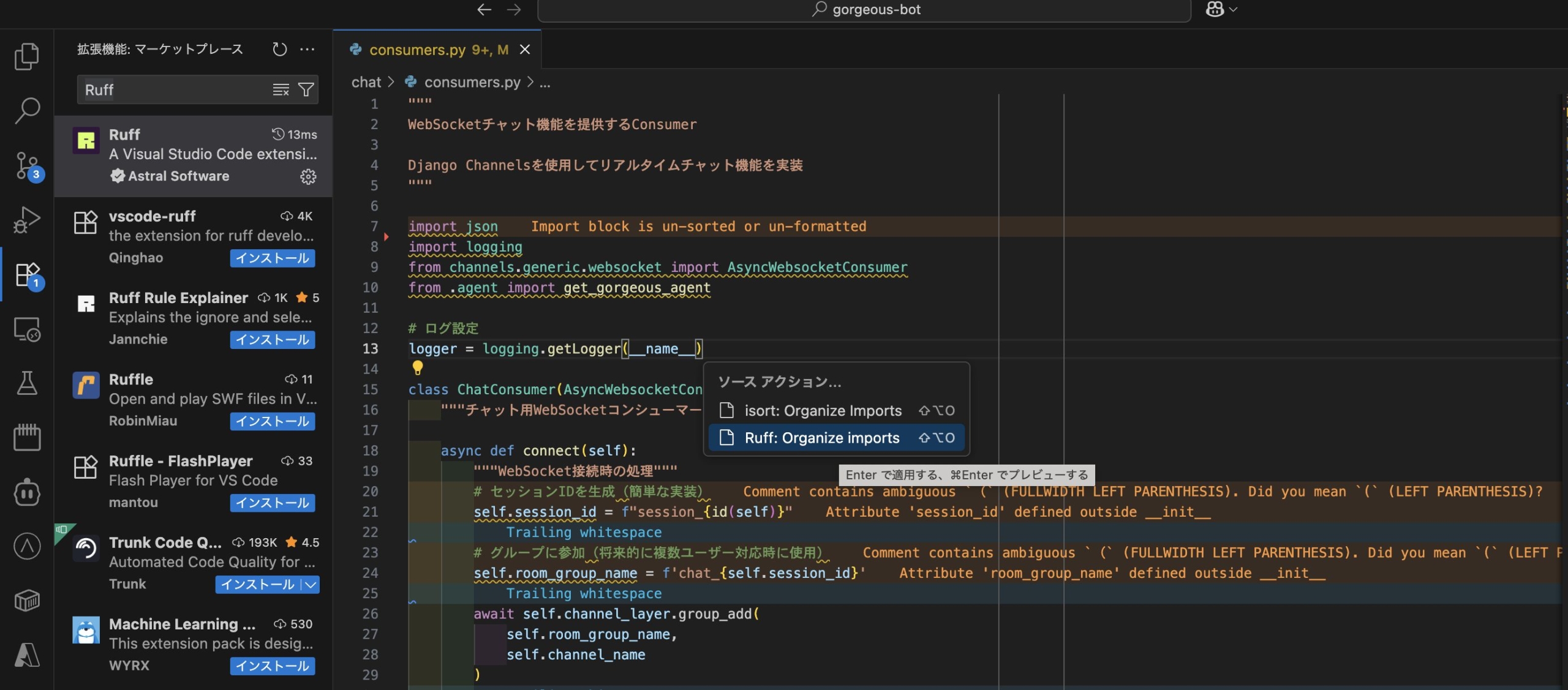Click the lightbulb code action icon
Image resolution: width=1568 pixels, height=690 pixels.
point(418,367)
